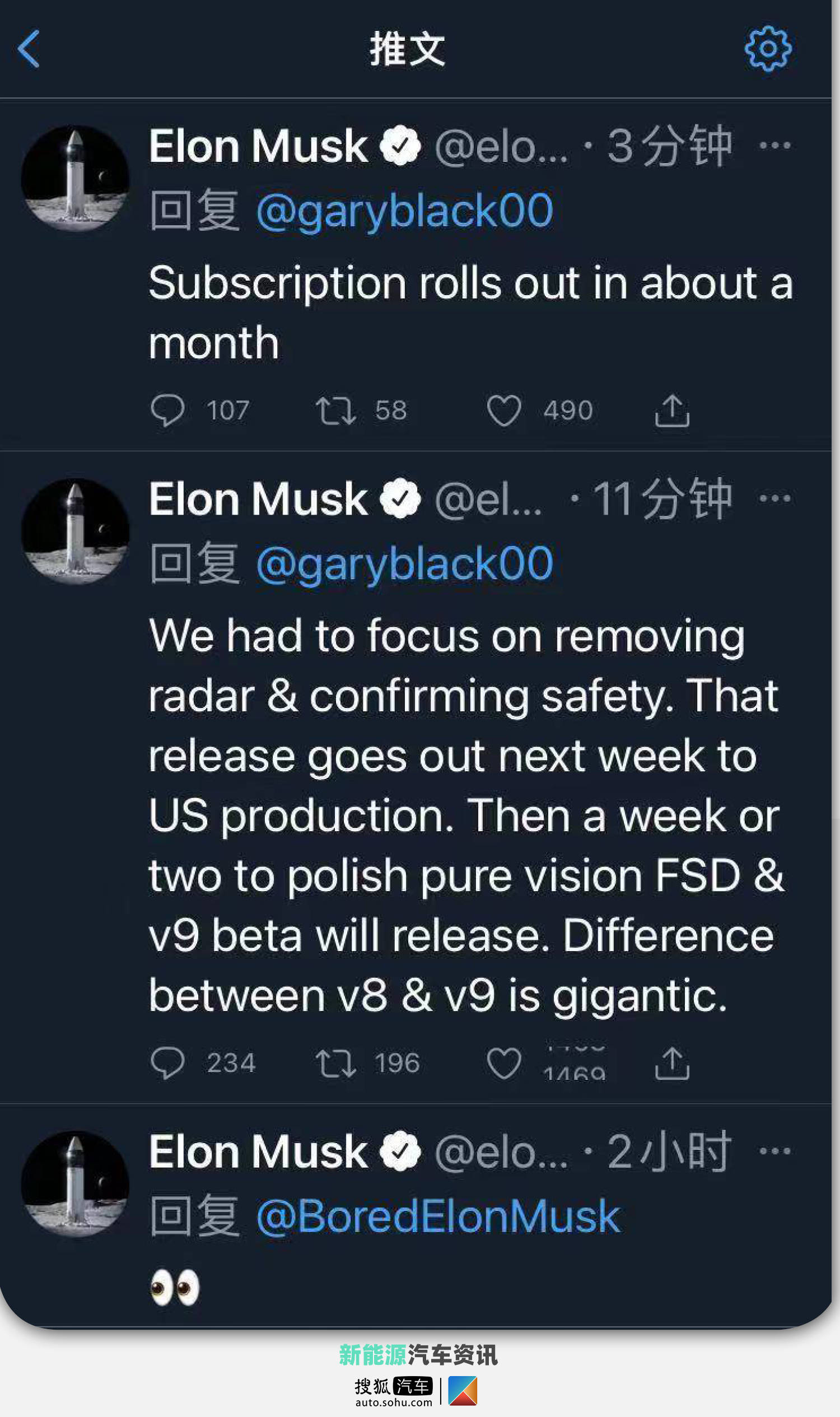Open more options on the 2小时 tweet

click(x=774, y=1151)
